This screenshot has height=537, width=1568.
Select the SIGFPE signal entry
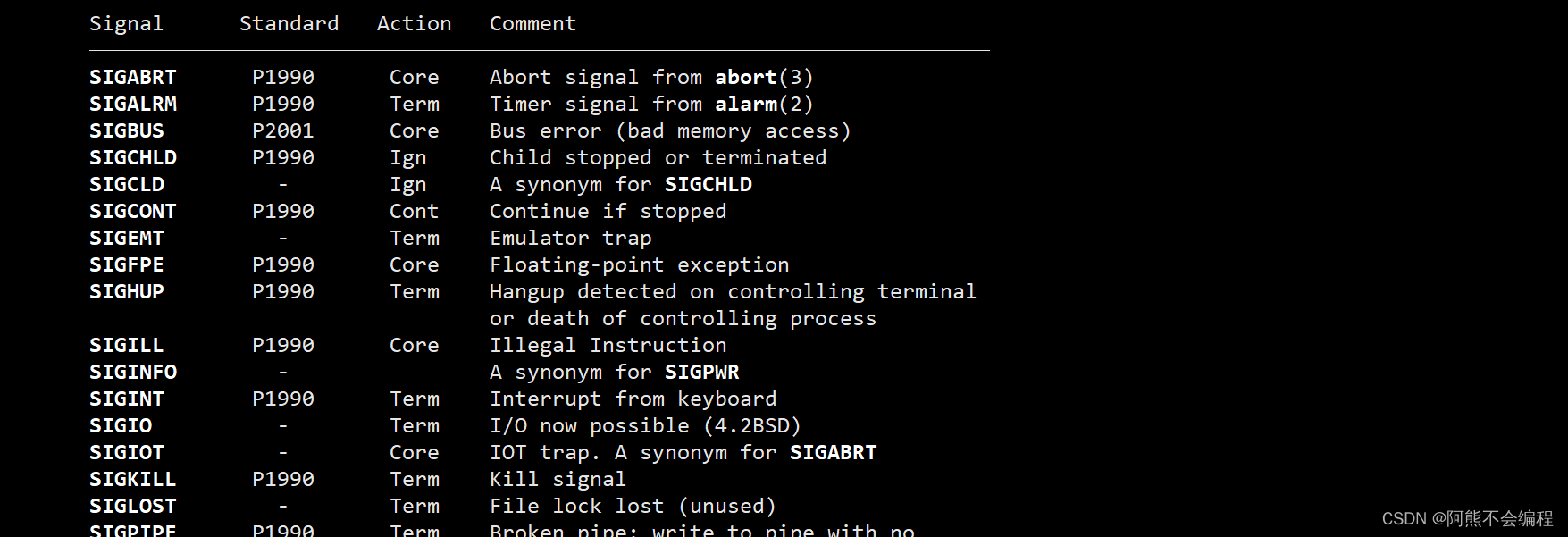[127, 265]
